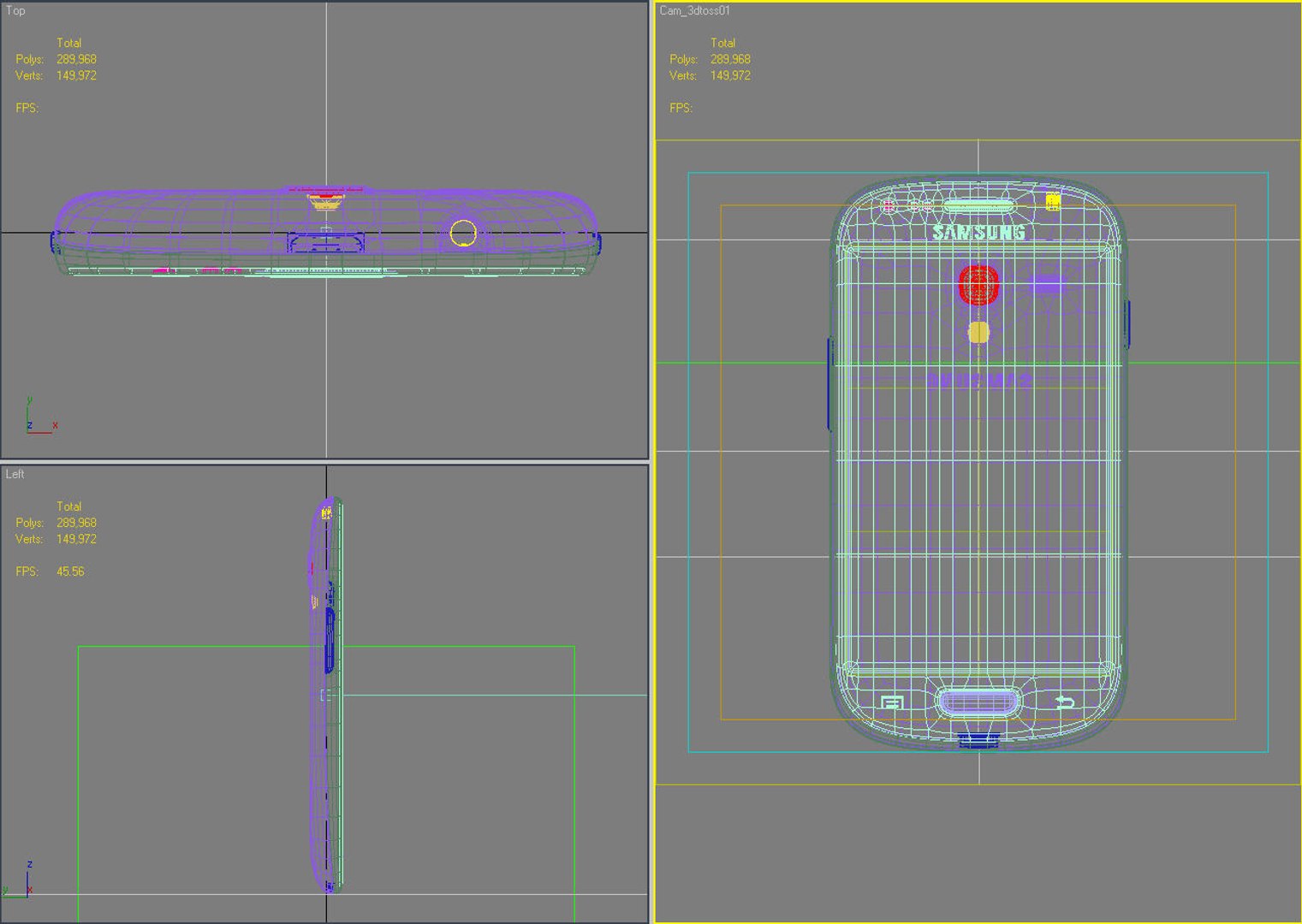Select the purple speaker grille beside camera
Image resolution: width=1302 pixels, height=924 pixels.
[1046, 284]
